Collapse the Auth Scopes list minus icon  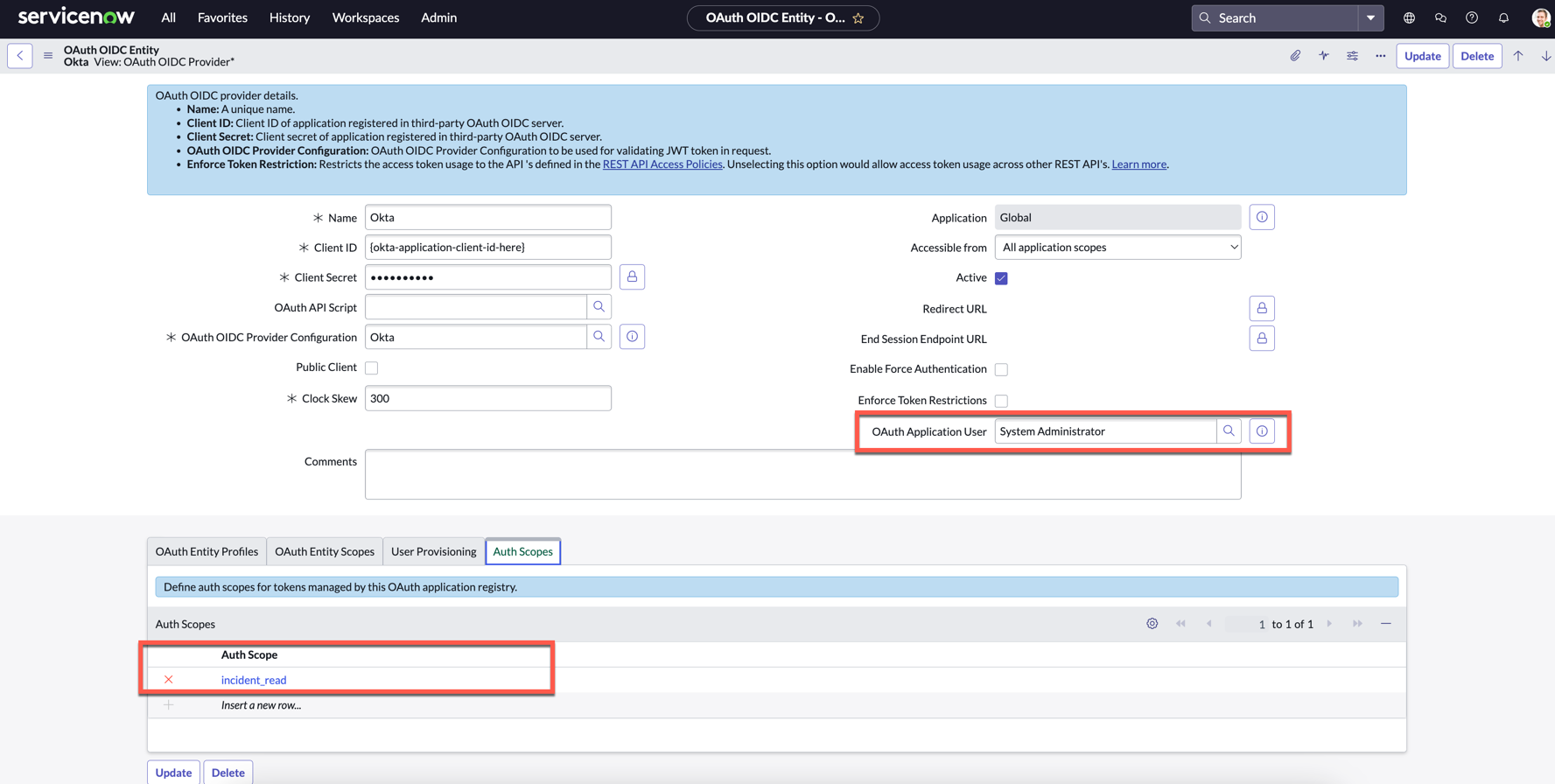[1386, 624]
